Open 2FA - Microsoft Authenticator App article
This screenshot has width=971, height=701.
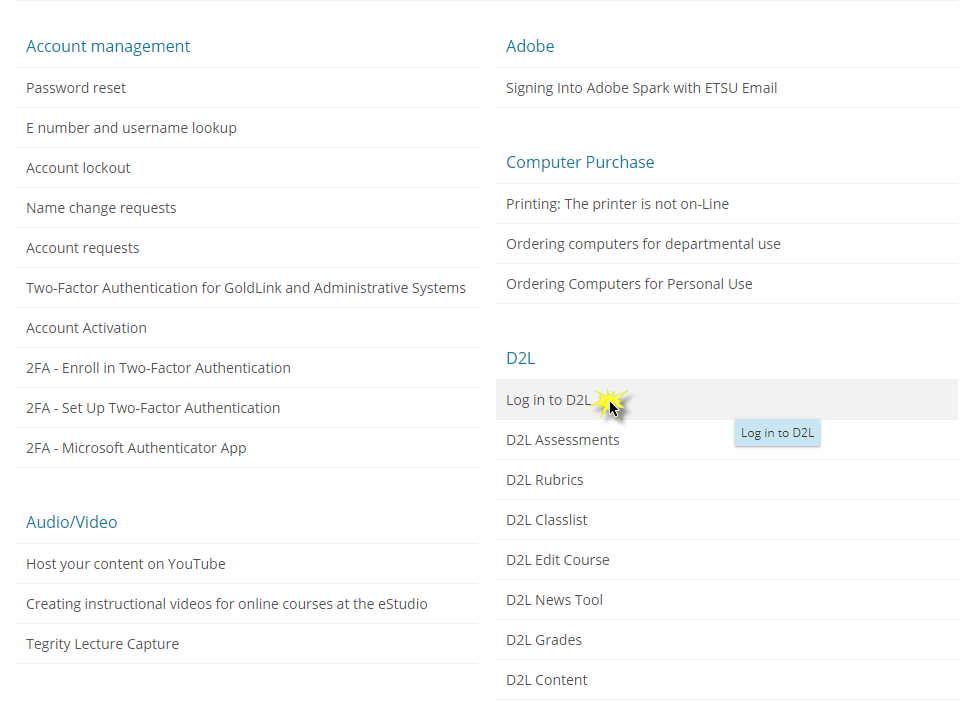(x=136, y=448)
